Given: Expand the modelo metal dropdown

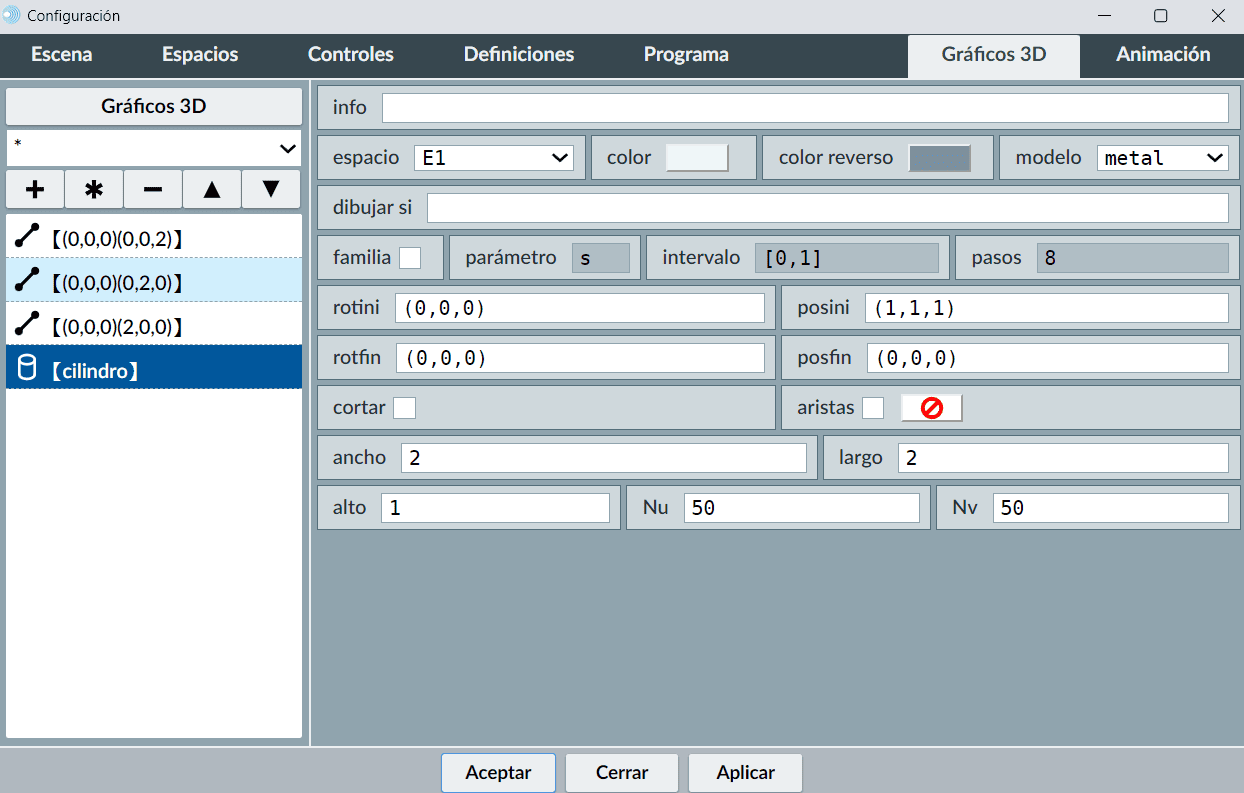Looking at the screenshot, I should [x=1162, y=158].
